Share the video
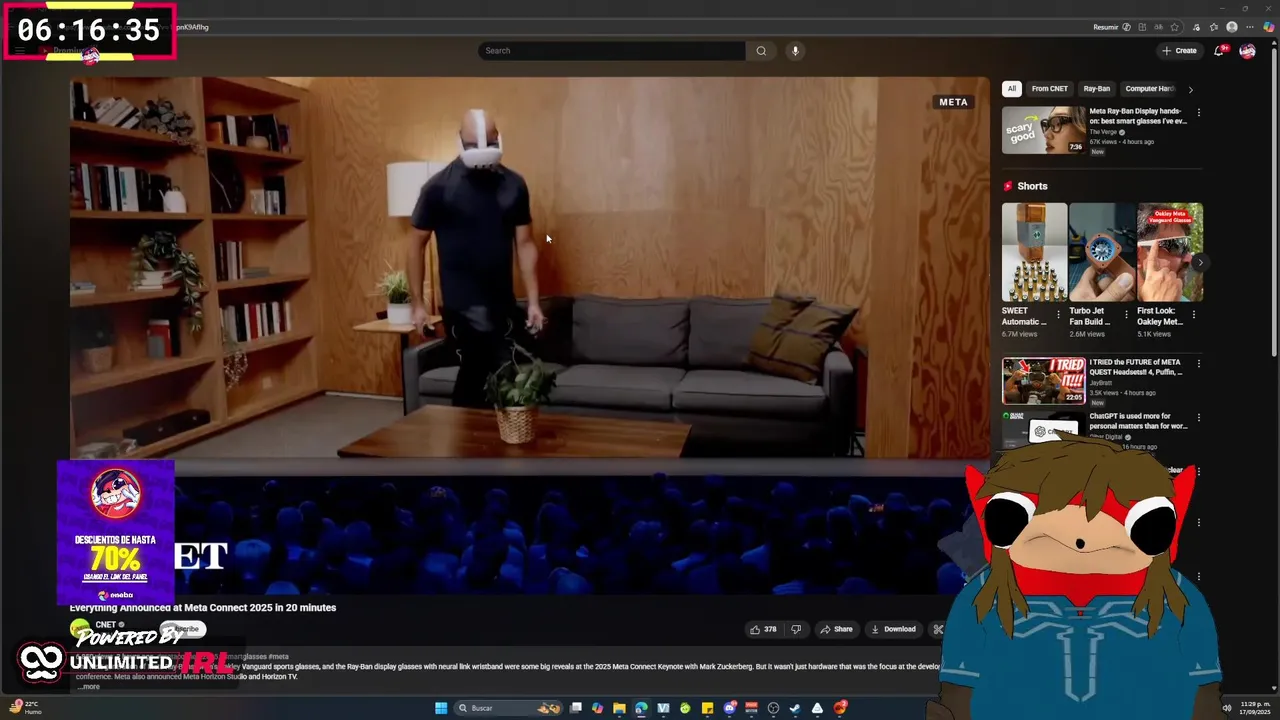Image resolution: width=1280 pixels, height=720 pixels. click(x=836, y=629)
